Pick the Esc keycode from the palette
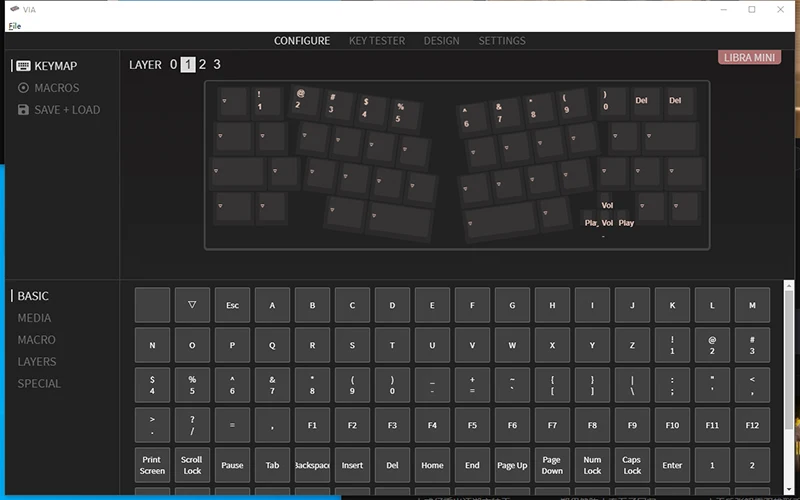800x500 pixels. click(x=232, y=305)
